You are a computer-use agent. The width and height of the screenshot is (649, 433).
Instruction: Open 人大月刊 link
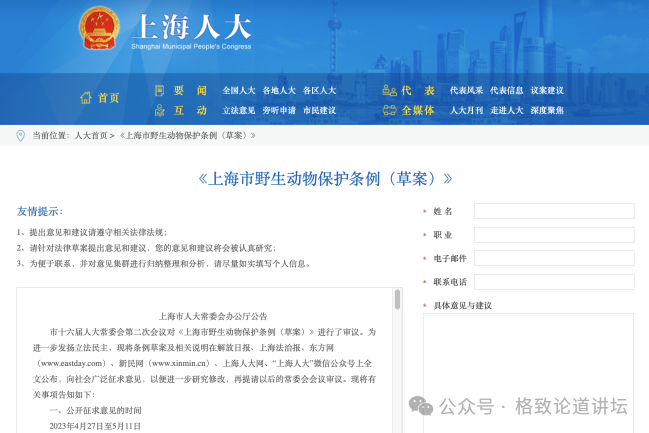[x=466, y=110]
